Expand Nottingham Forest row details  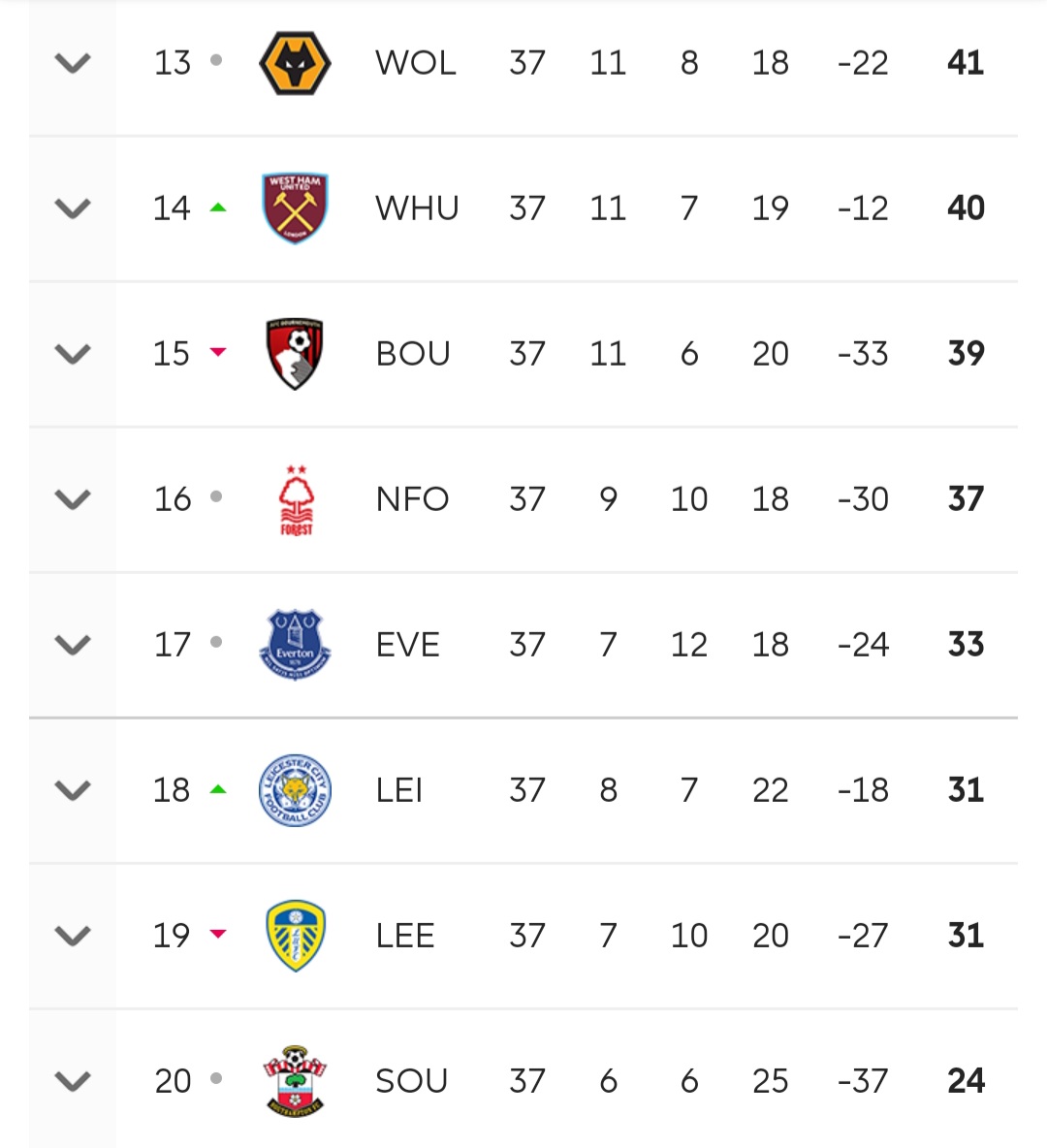click(73, 499)
